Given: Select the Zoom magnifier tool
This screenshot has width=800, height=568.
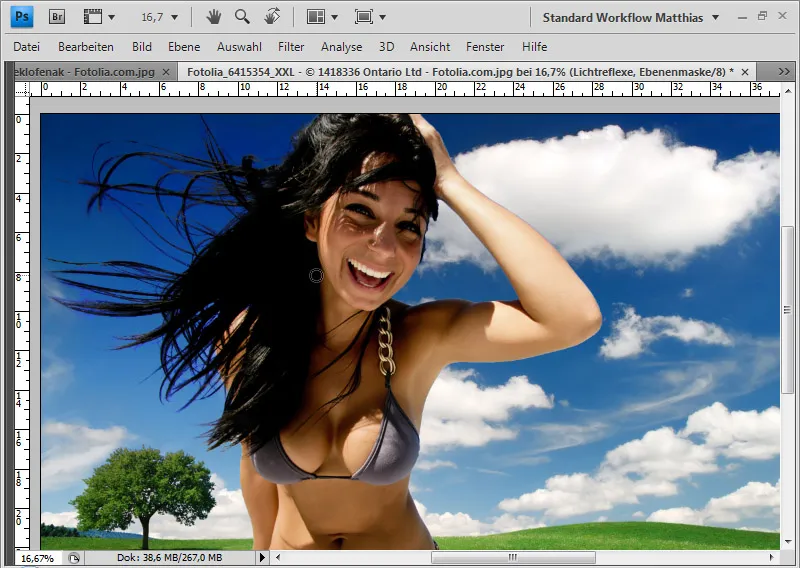Looking at the screenshot, I should click(x=242, y=17).
